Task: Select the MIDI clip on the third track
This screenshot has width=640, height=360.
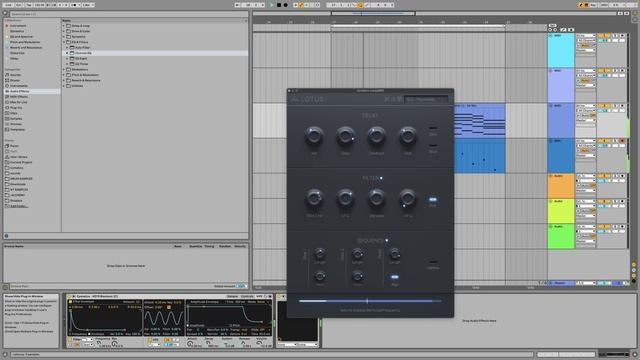Action: coord(480,120)
